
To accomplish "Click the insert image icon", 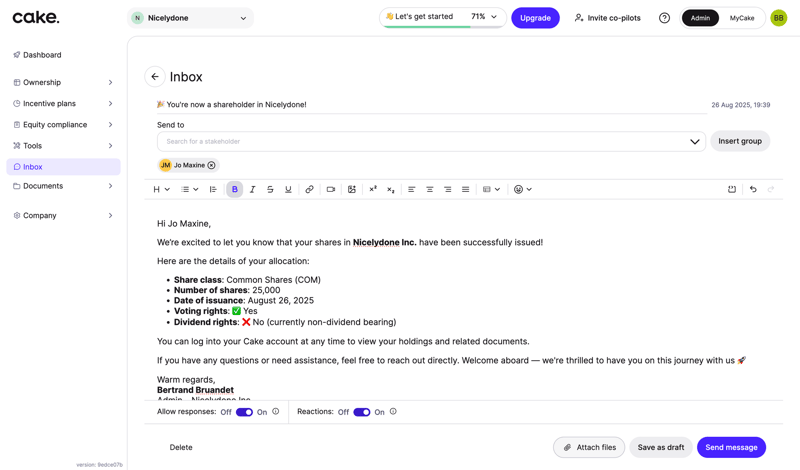I will pos(352,189).
